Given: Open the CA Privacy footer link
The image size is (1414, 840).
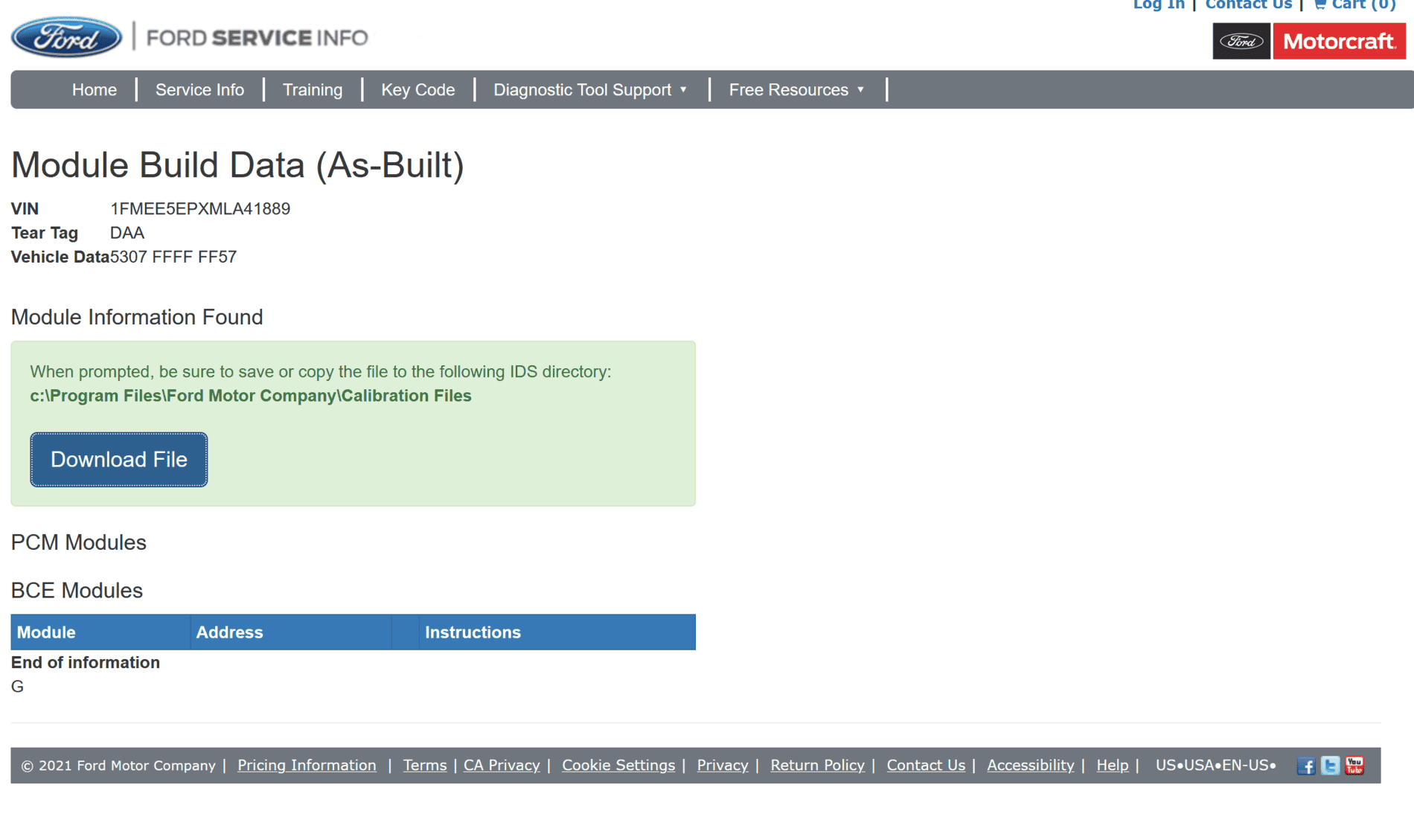Looking at the screenshot, I should [x=502, y=766].
